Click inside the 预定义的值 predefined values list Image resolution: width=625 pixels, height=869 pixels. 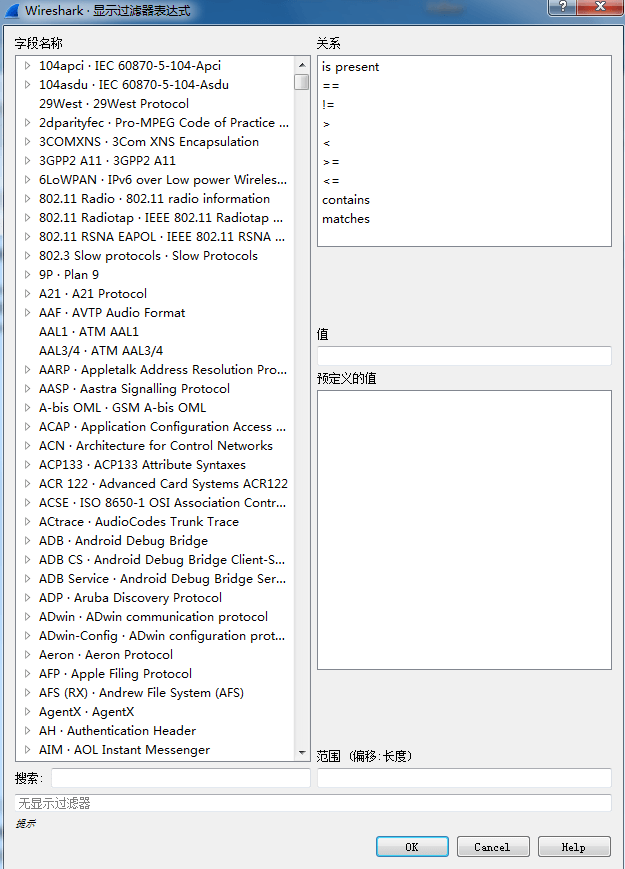[x=464, y=530]
